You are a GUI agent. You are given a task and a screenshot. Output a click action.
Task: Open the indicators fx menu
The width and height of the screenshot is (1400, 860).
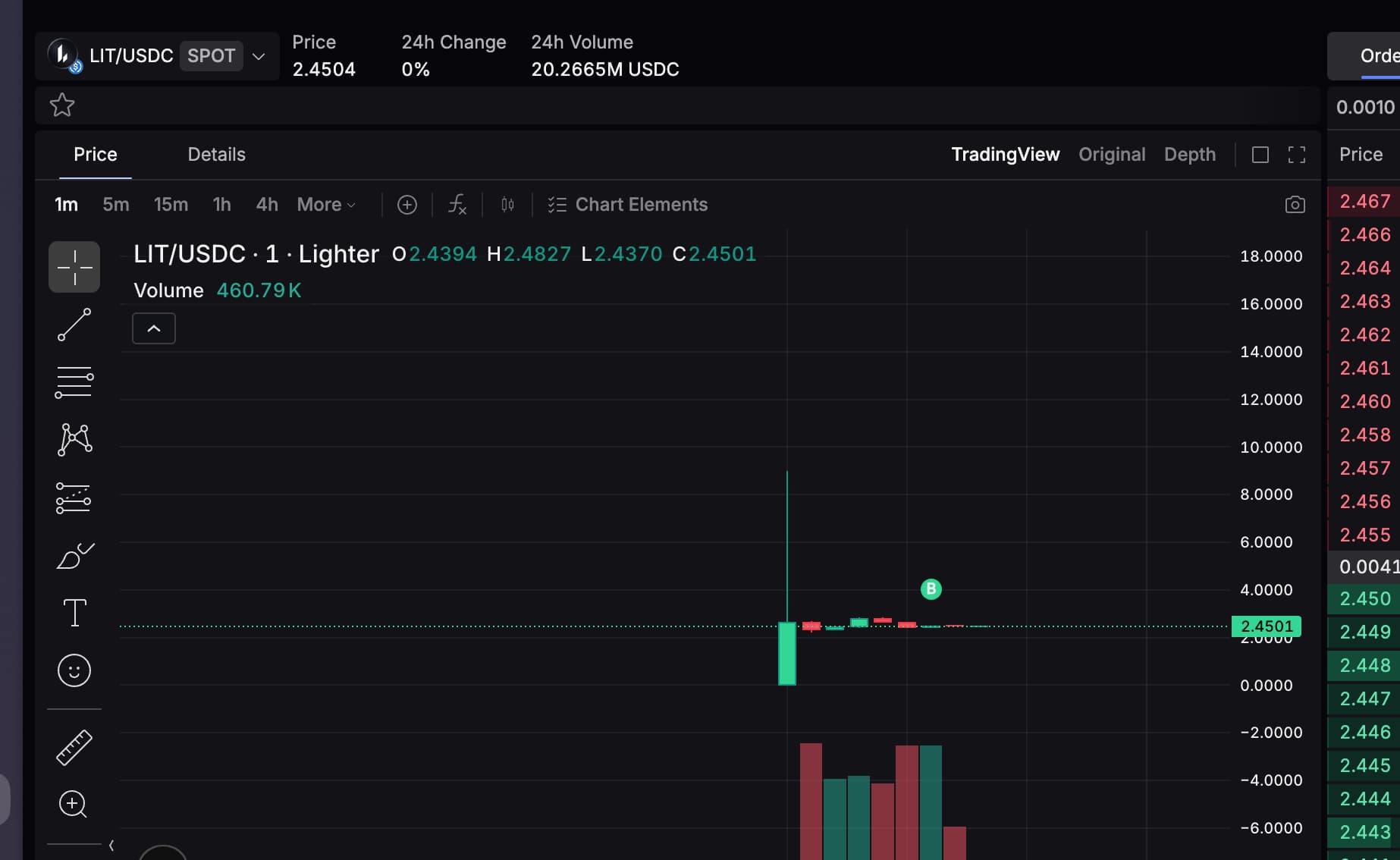click(457, 205)
